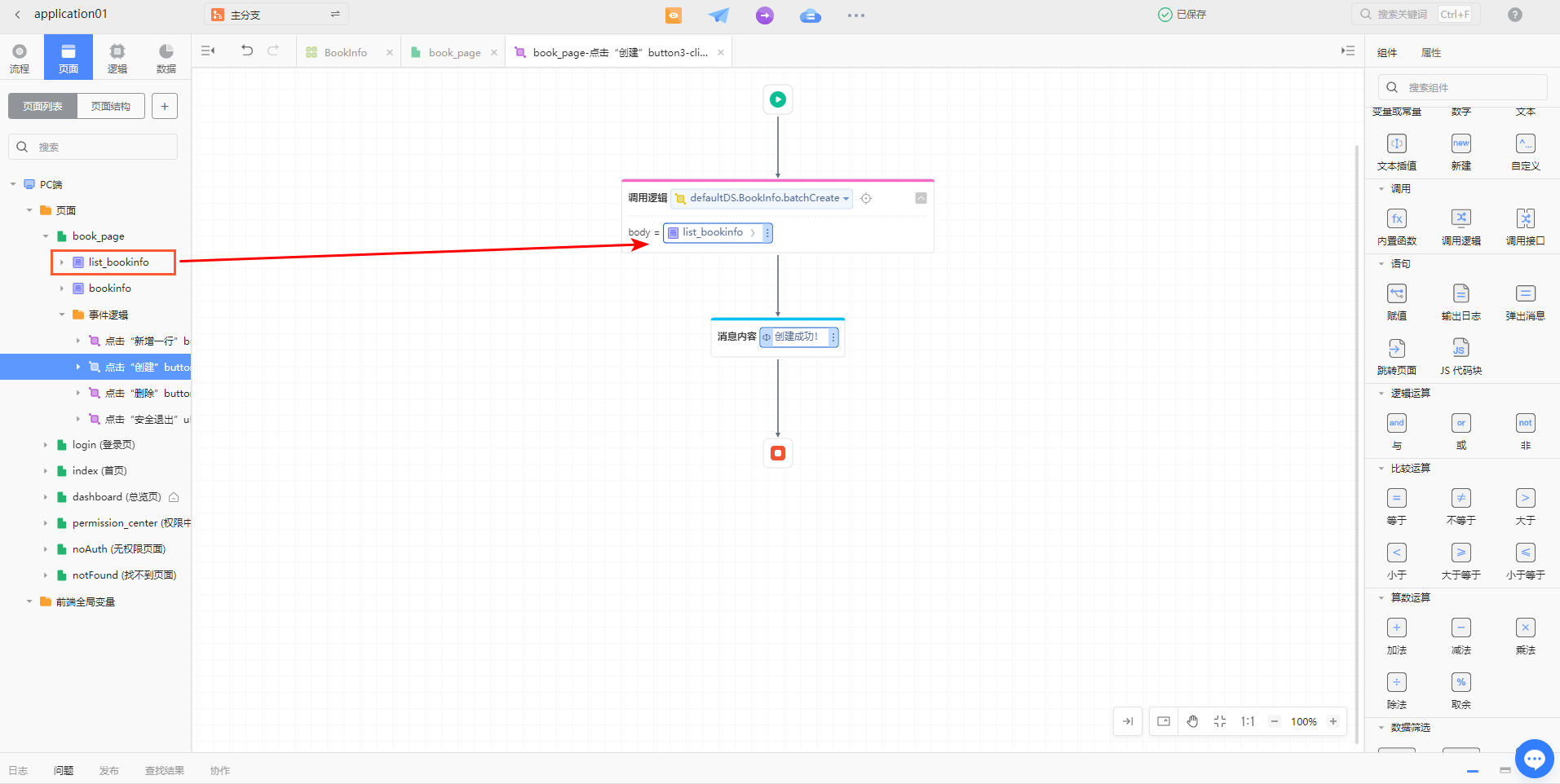
Task: Click the purple arrow circle icon
Action: (x=765, y=15)
